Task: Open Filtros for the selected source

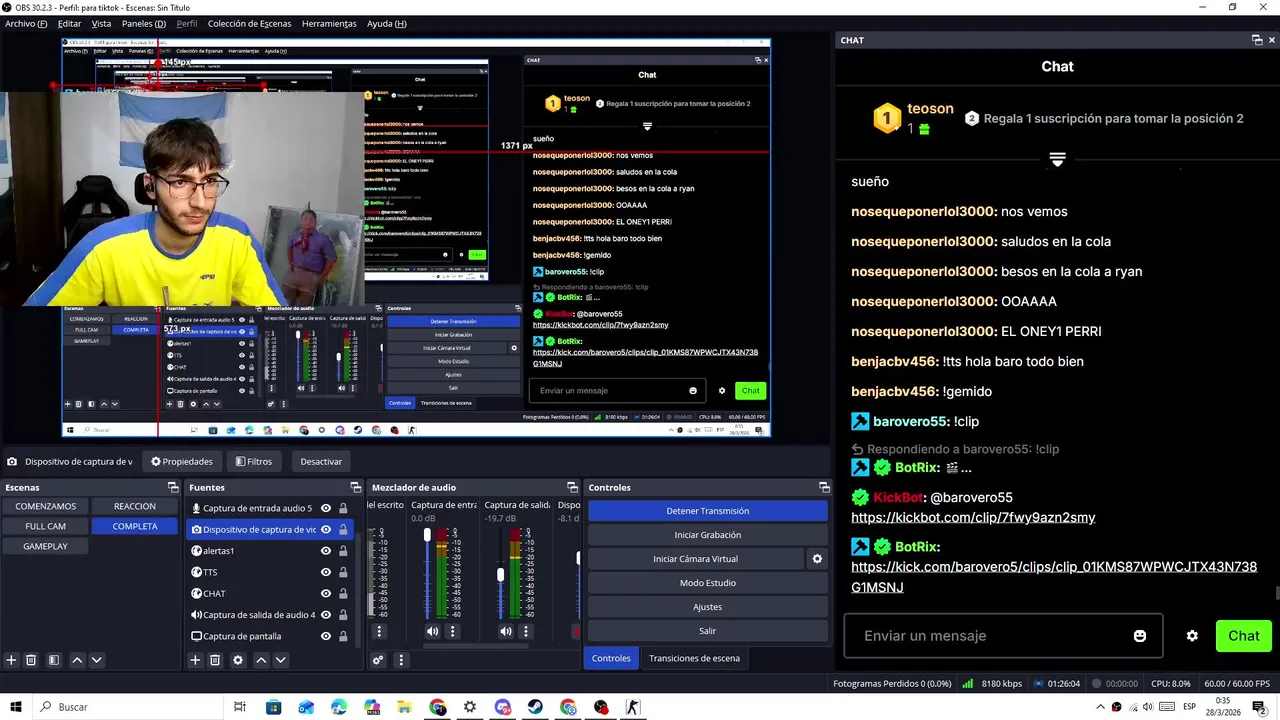Action: (x=254, y=462)
